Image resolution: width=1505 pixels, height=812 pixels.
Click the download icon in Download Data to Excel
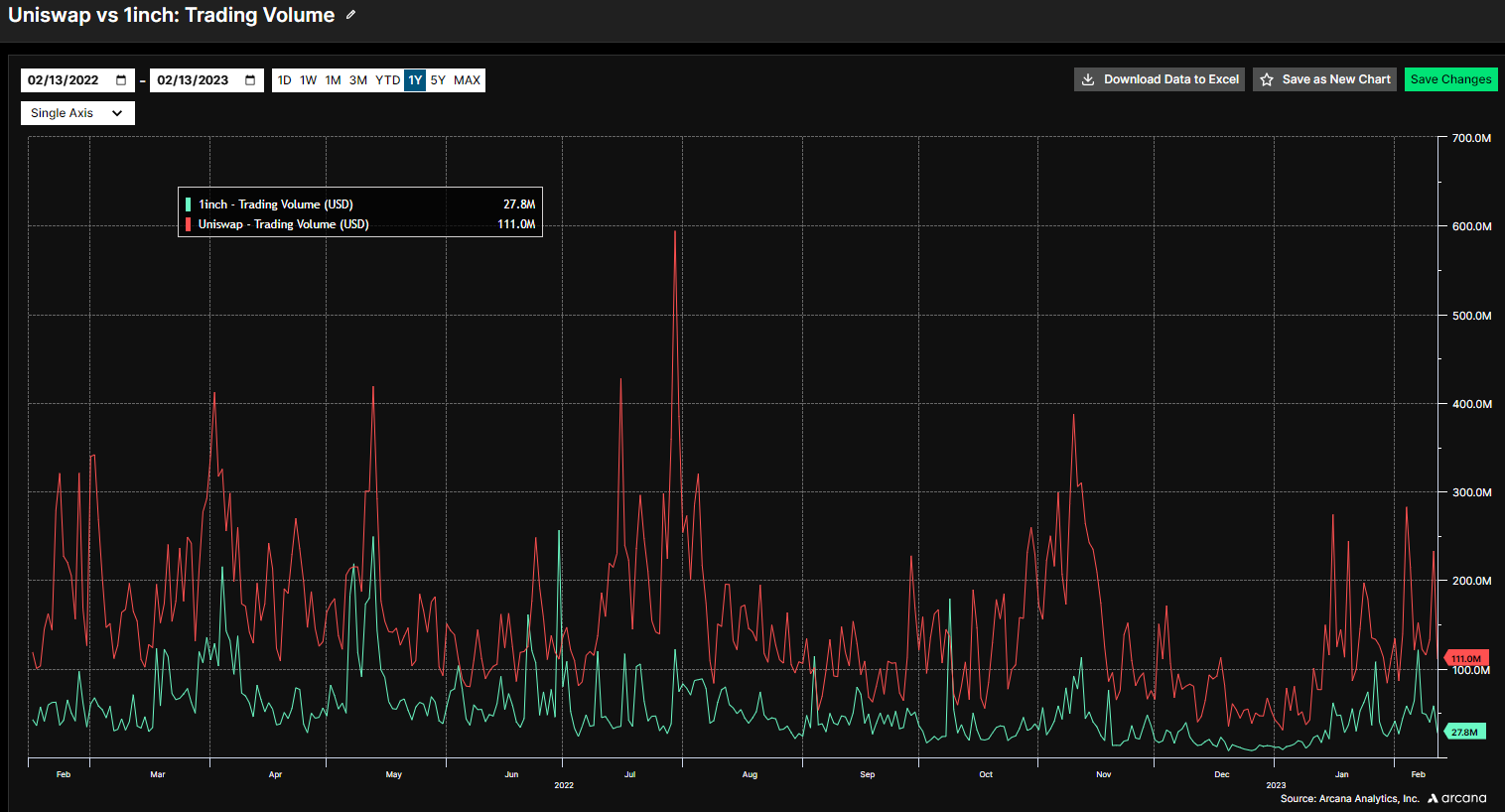[x=1088, y=79]
